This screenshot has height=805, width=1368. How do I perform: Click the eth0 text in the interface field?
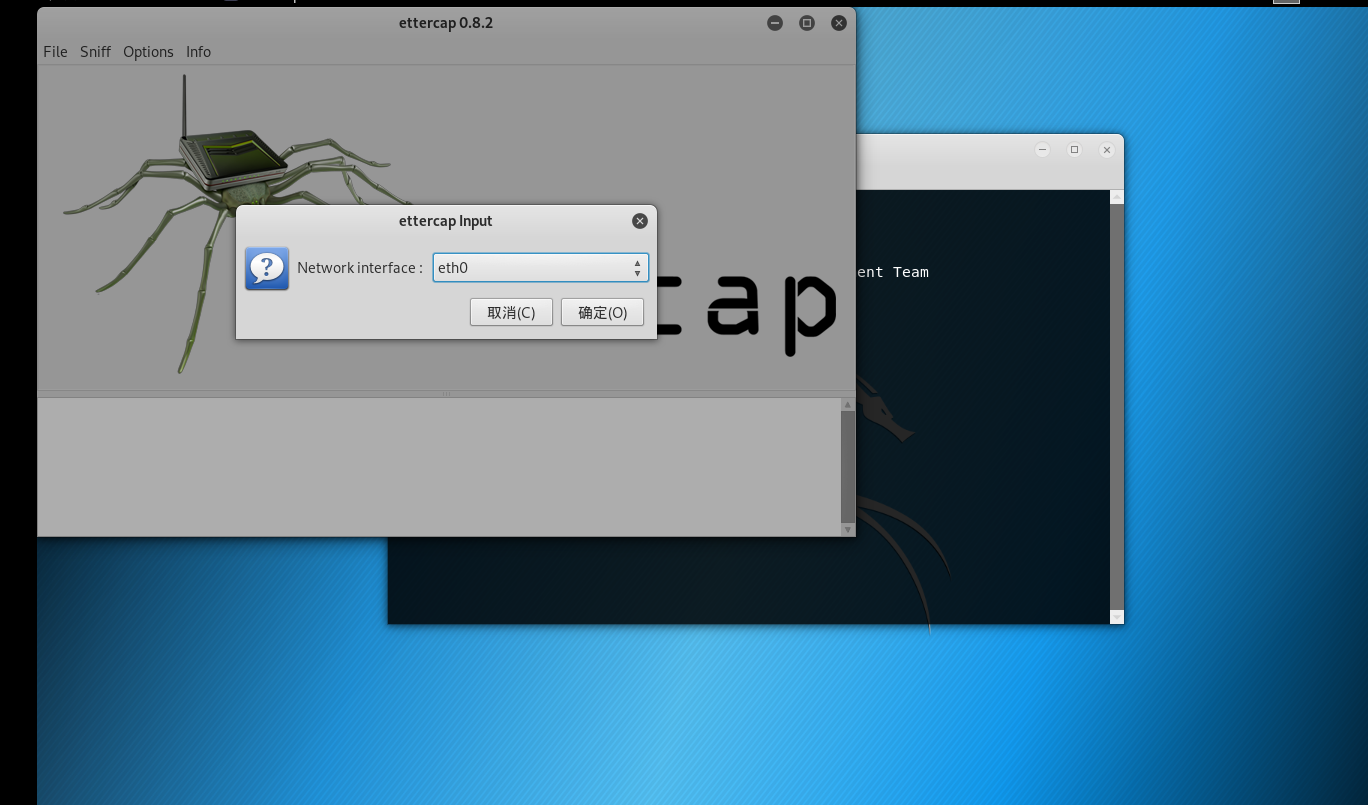point(453,268)
